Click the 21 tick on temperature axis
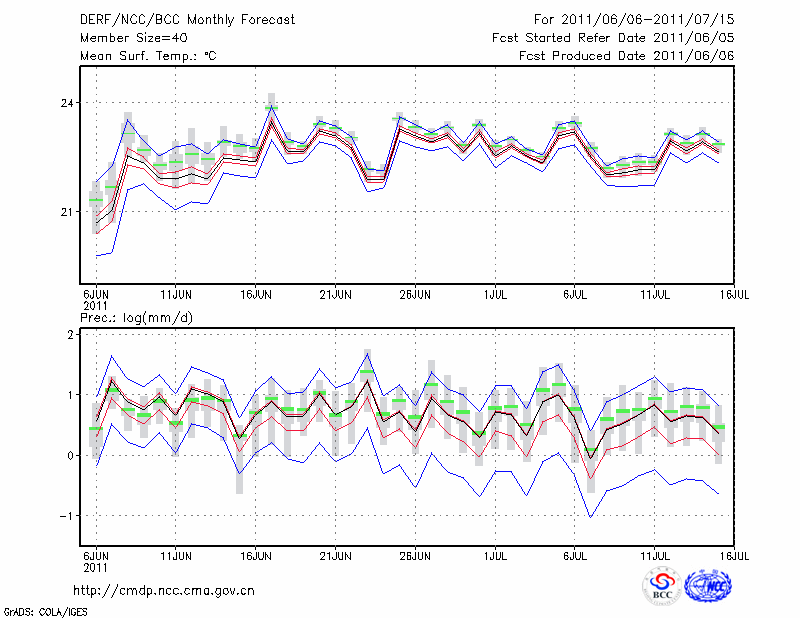 pyautogui.click(x=67, y=211)
